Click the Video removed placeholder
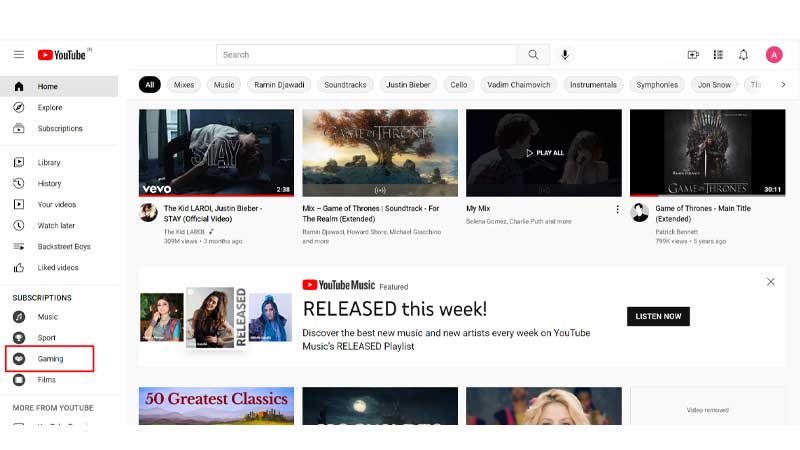 click(x=708, y=406)
